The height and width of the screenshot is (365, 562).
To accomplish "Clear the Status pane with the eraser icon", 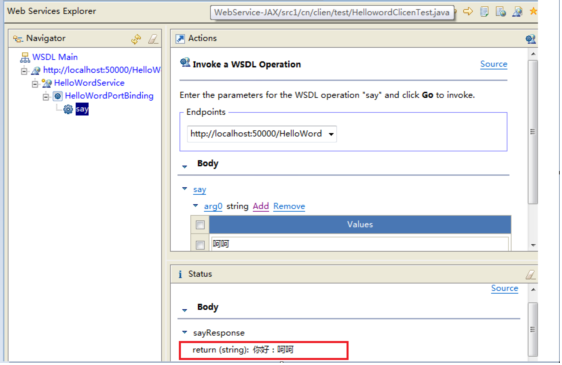I will click(530, 275).
